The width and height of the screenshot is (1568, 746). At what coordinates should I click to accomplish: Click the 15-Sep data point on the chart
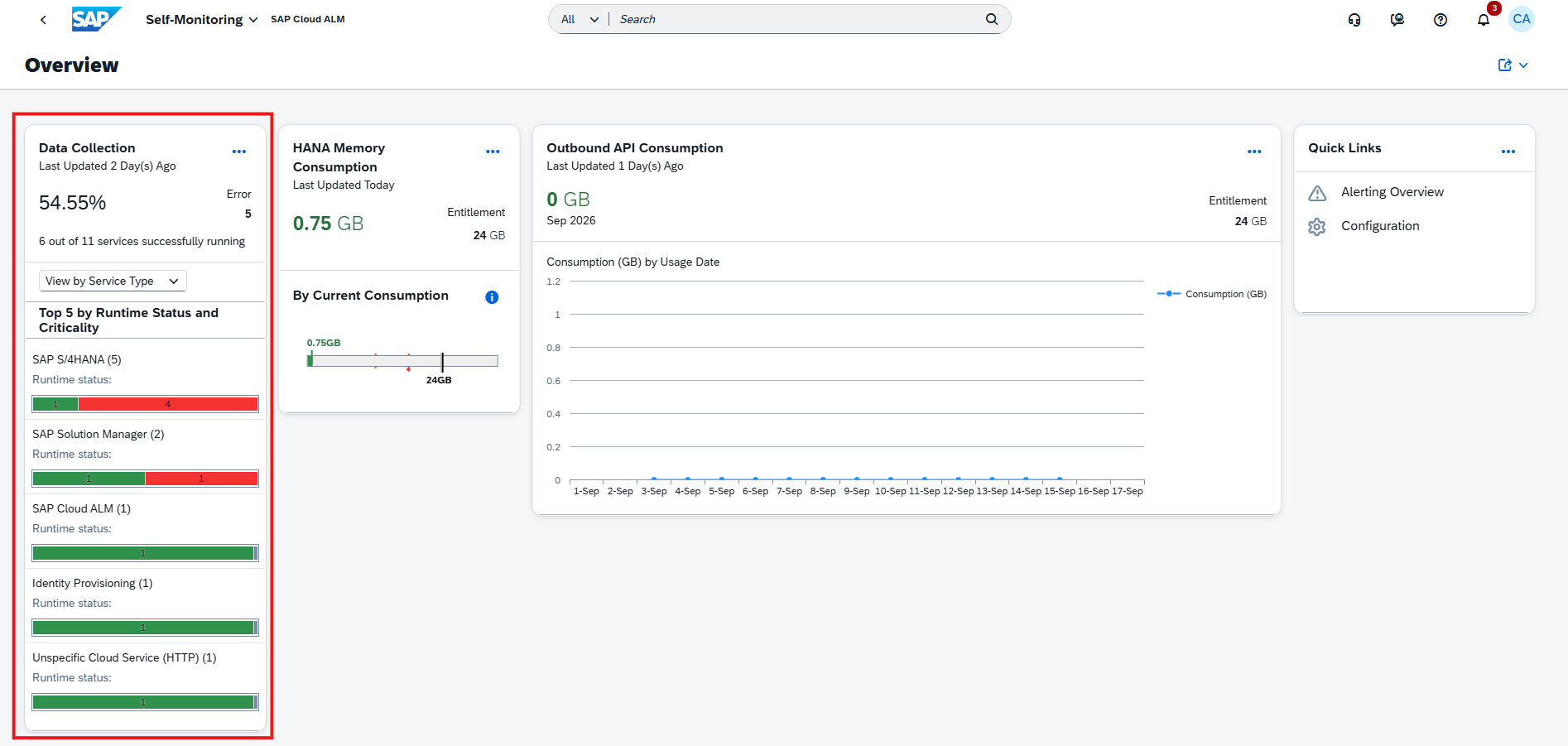coord(1060,479)
